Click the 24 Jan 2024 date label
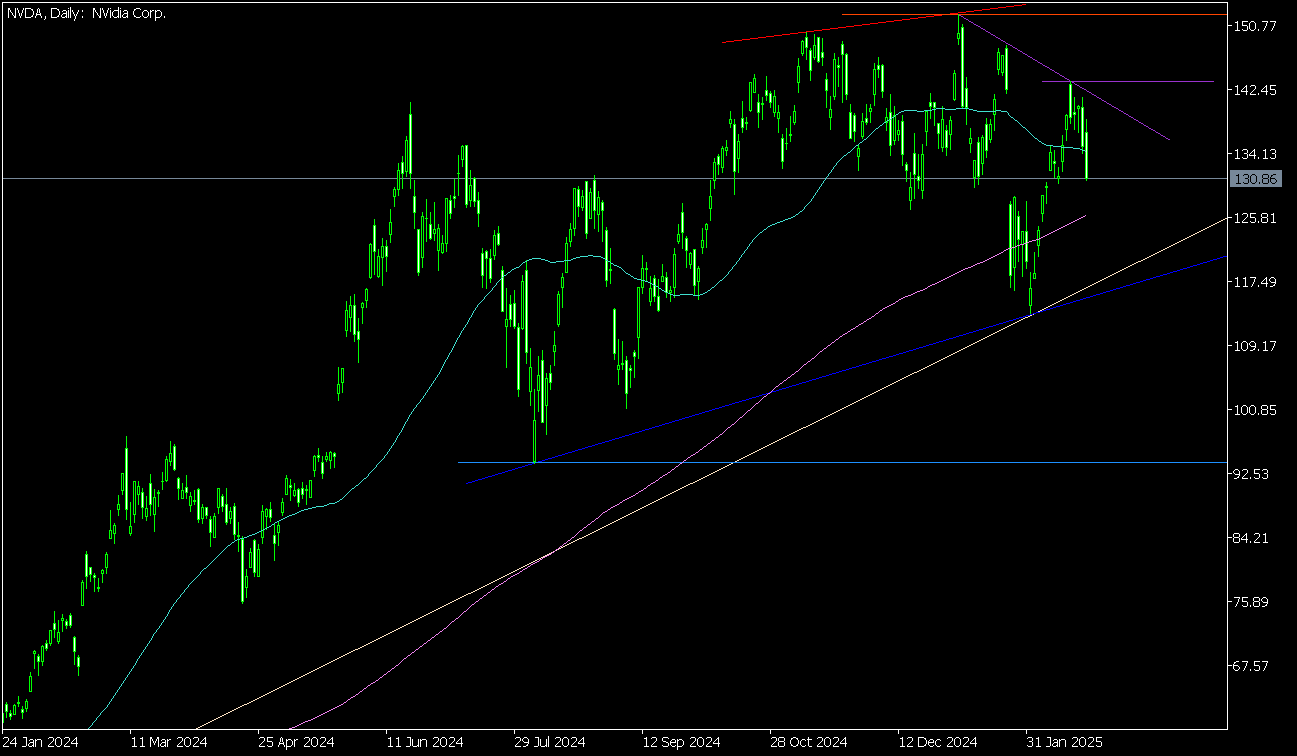Image resolution: width=1297 pixels, height=756 pixels. click(x=41, y=743)
